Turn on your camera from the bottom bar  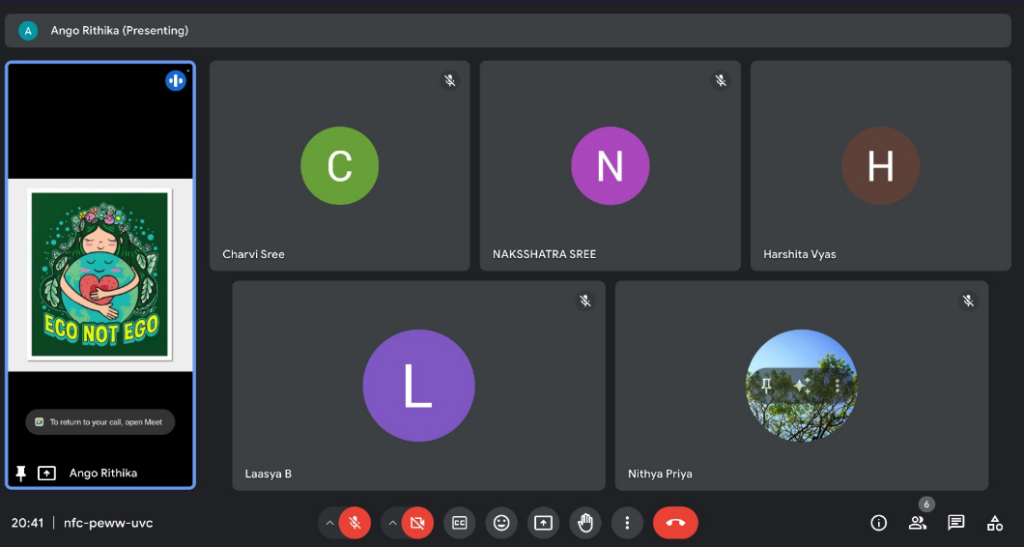point(417,522)
